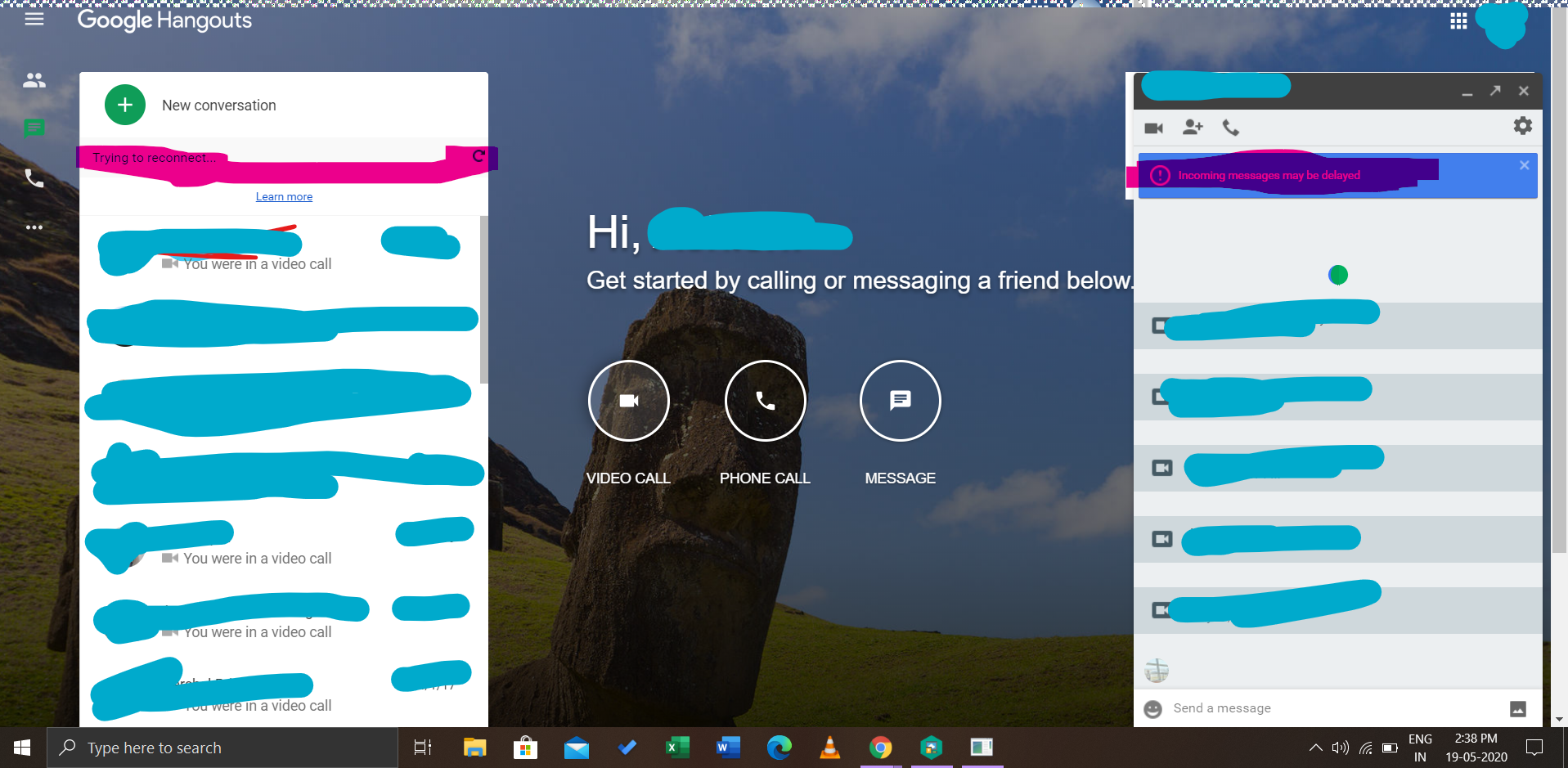Open Microsoft Store from the taskbar
The image size is (1568, 768).
525,748
